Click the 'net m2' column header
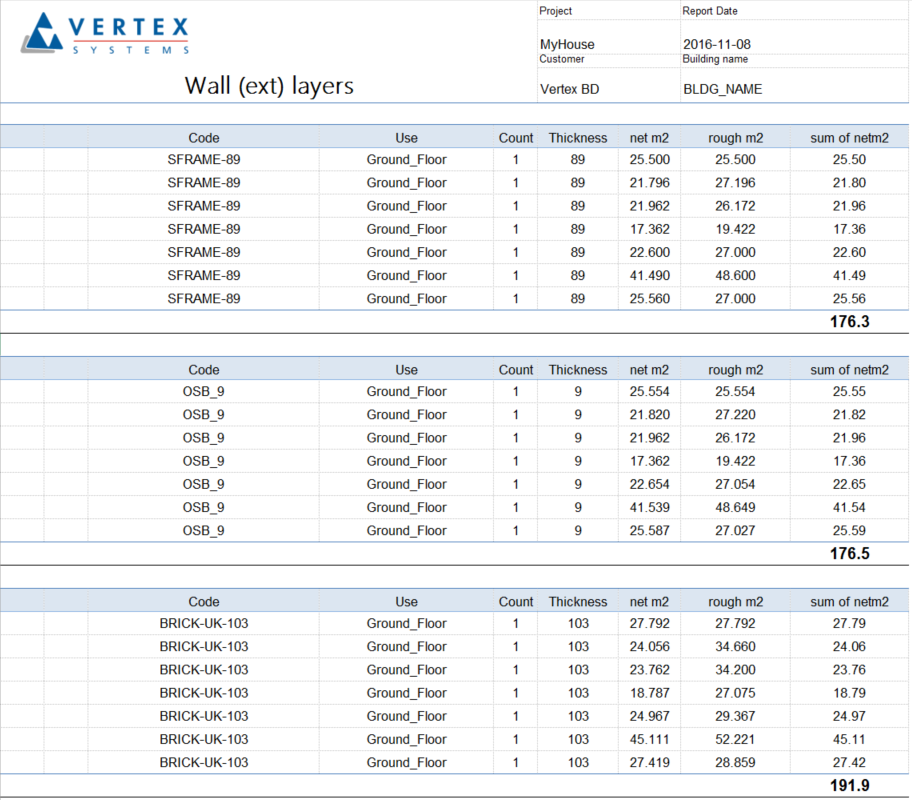 tap(649, 137)
